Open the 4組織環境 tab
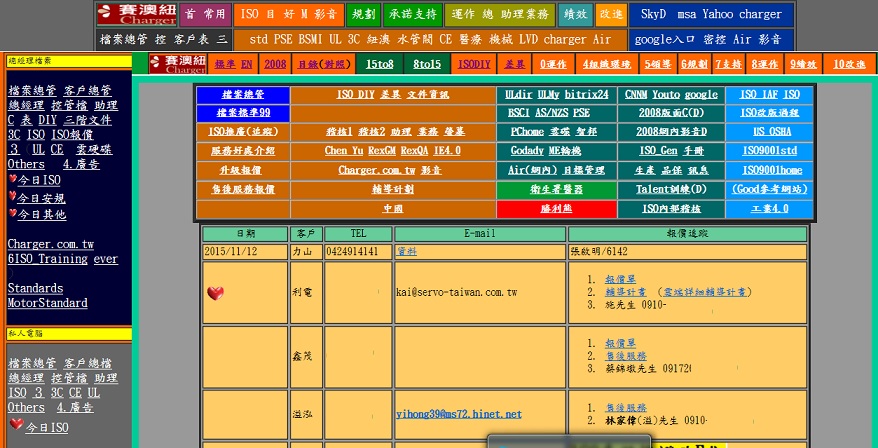 [x=606, y=64]
